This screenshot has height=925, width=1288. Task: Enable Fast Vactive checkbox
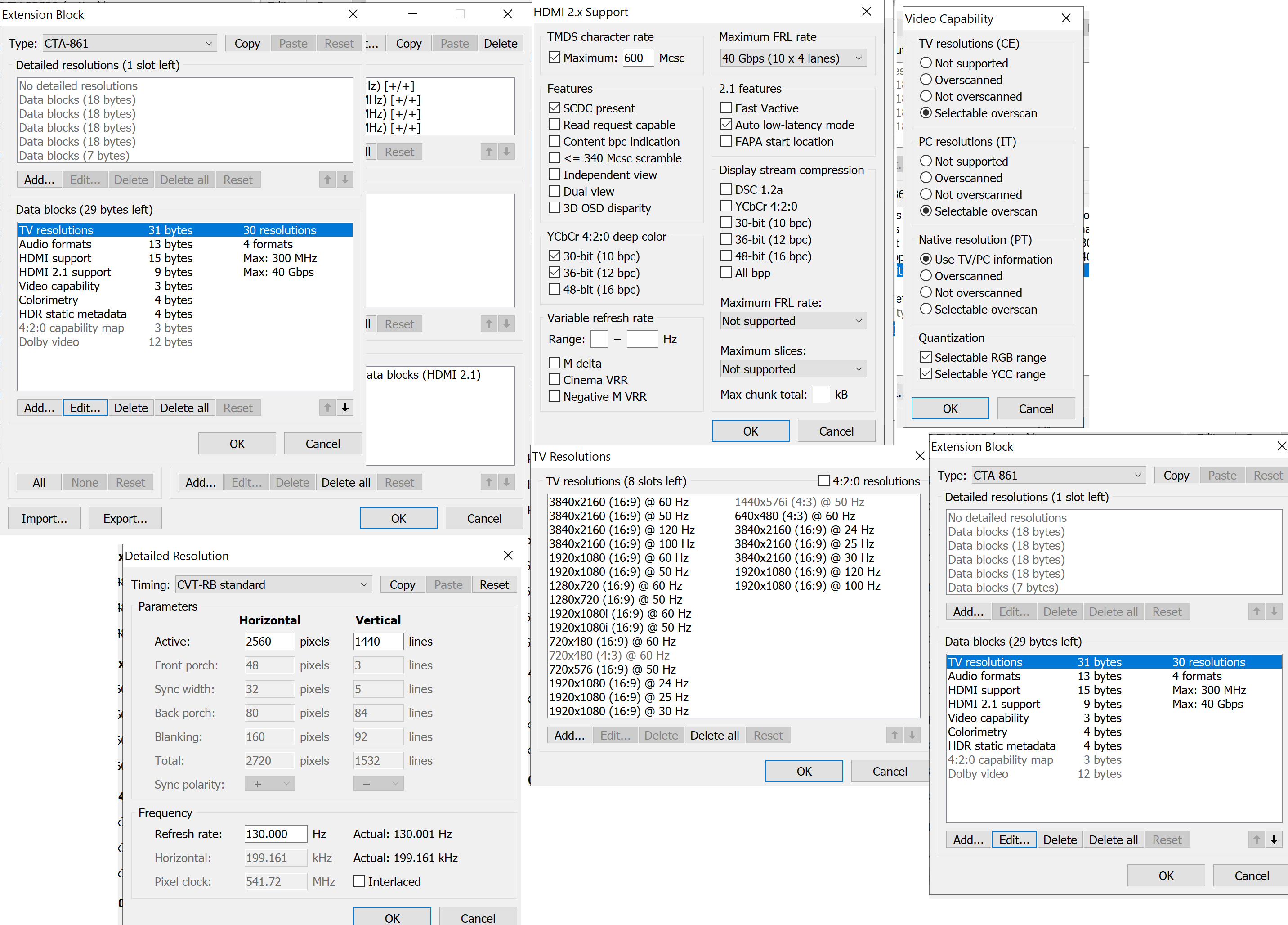coord(726,108)
